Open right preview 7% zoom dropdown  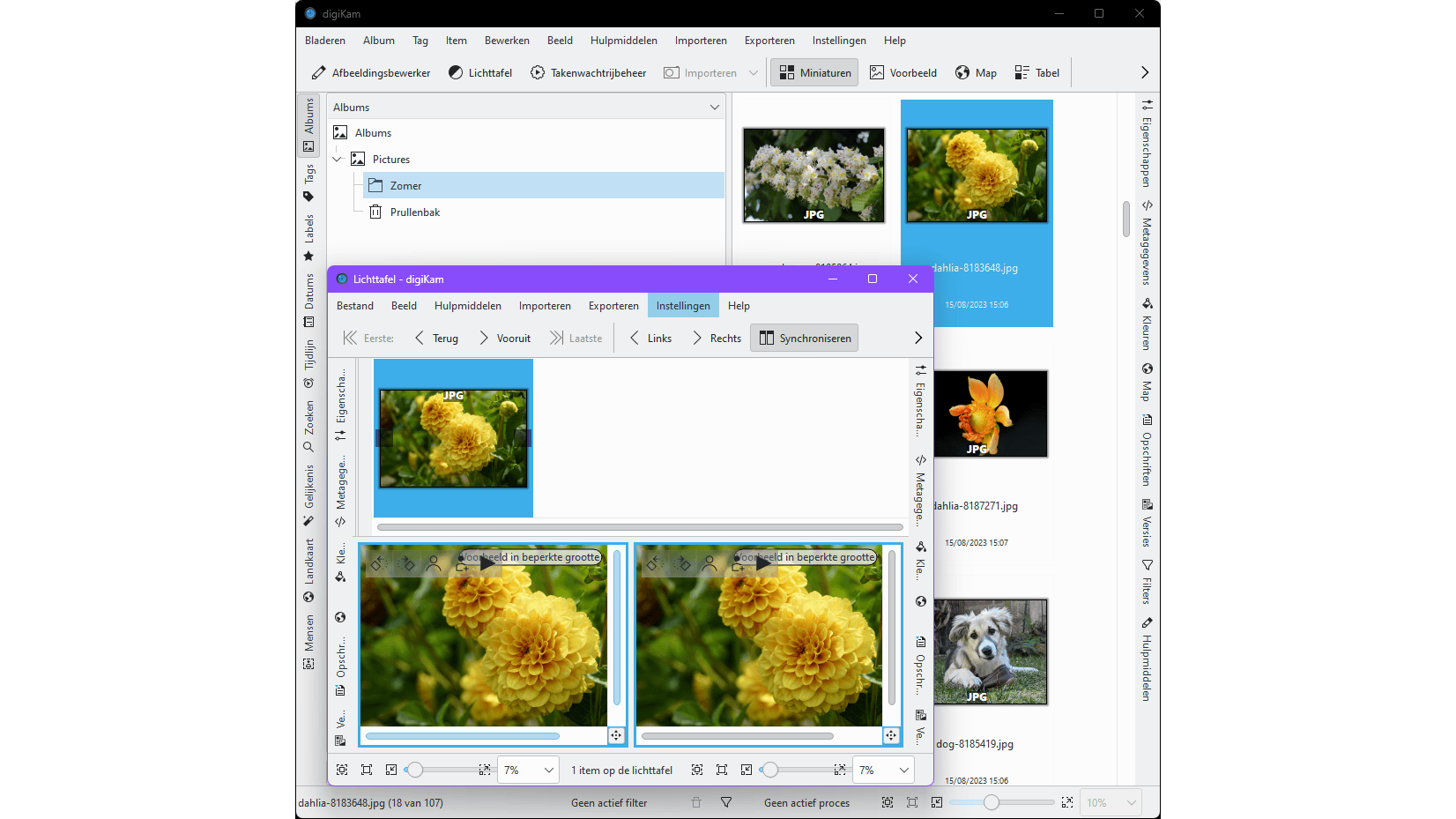coord(884,770)
